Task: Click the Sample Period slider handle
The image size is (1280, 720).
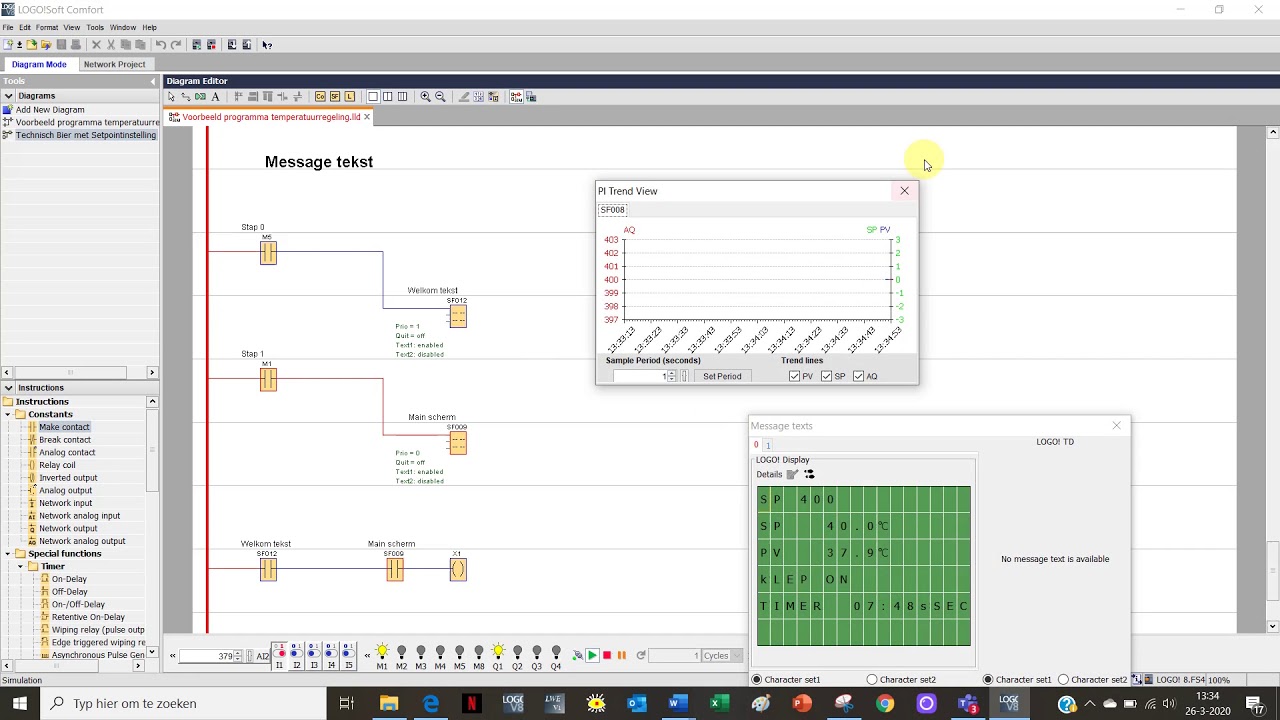Action: click(x=685, y=377)
